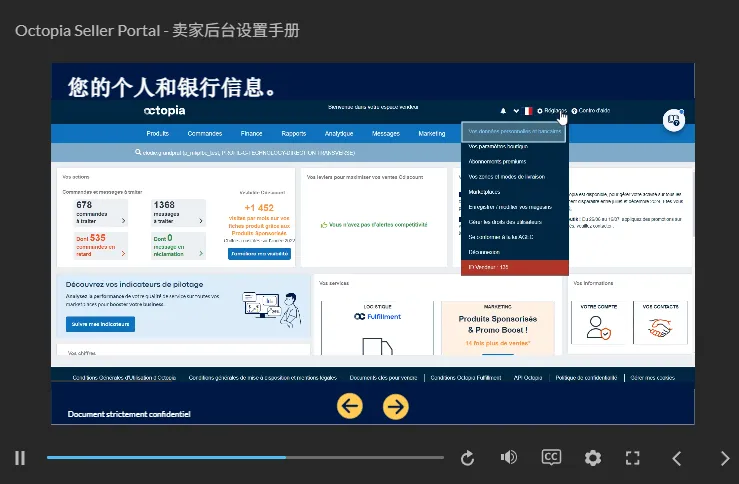Click the playback progress bar
Screen dimensions: 739x484
(245, 457)
